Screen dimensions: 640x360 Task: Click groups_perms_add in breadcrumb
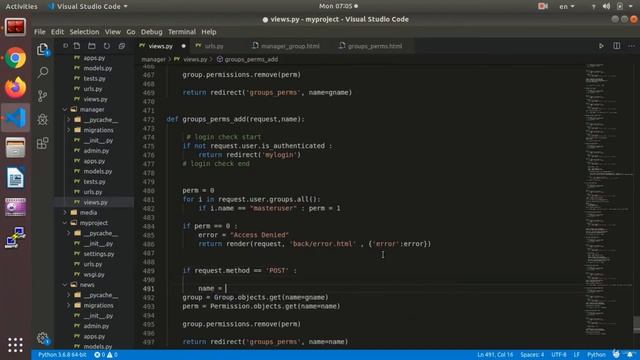point(251,59)
